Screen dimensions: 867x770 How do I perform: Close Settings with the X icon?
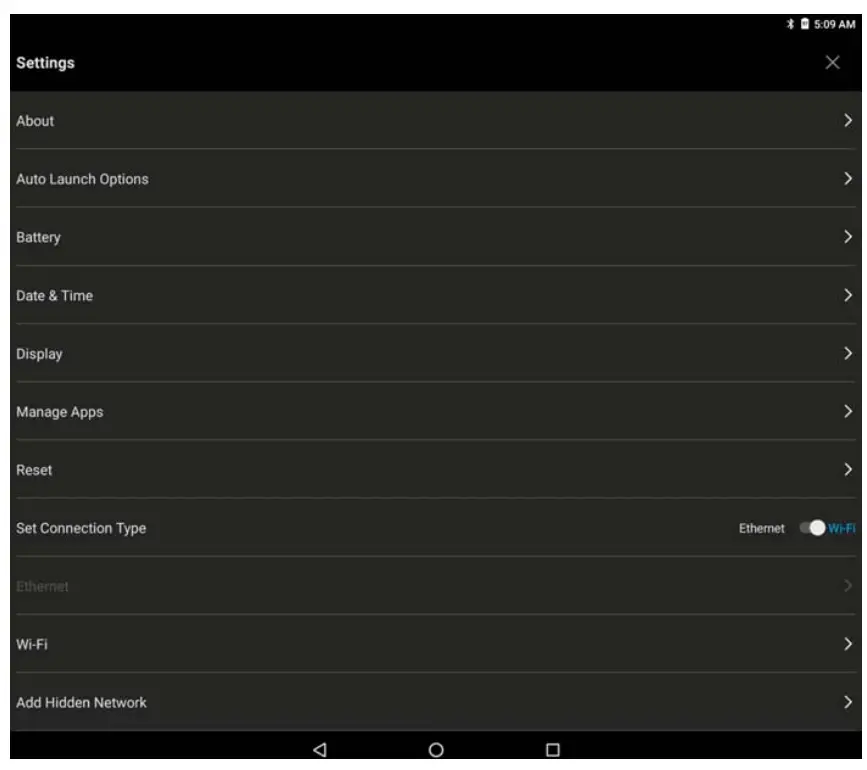(x=832, y=62)
